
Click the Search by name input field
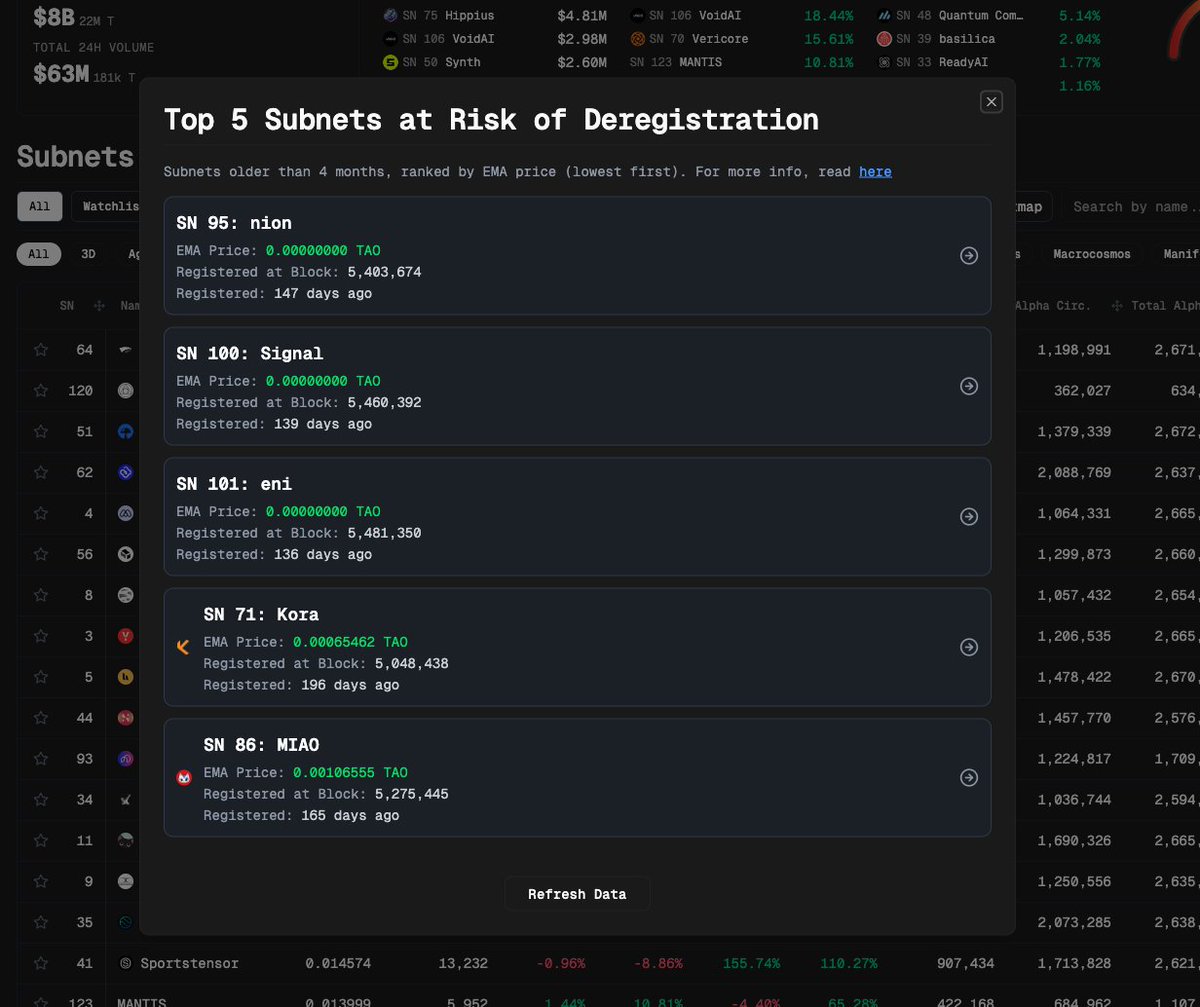[x=1135, y=206]
